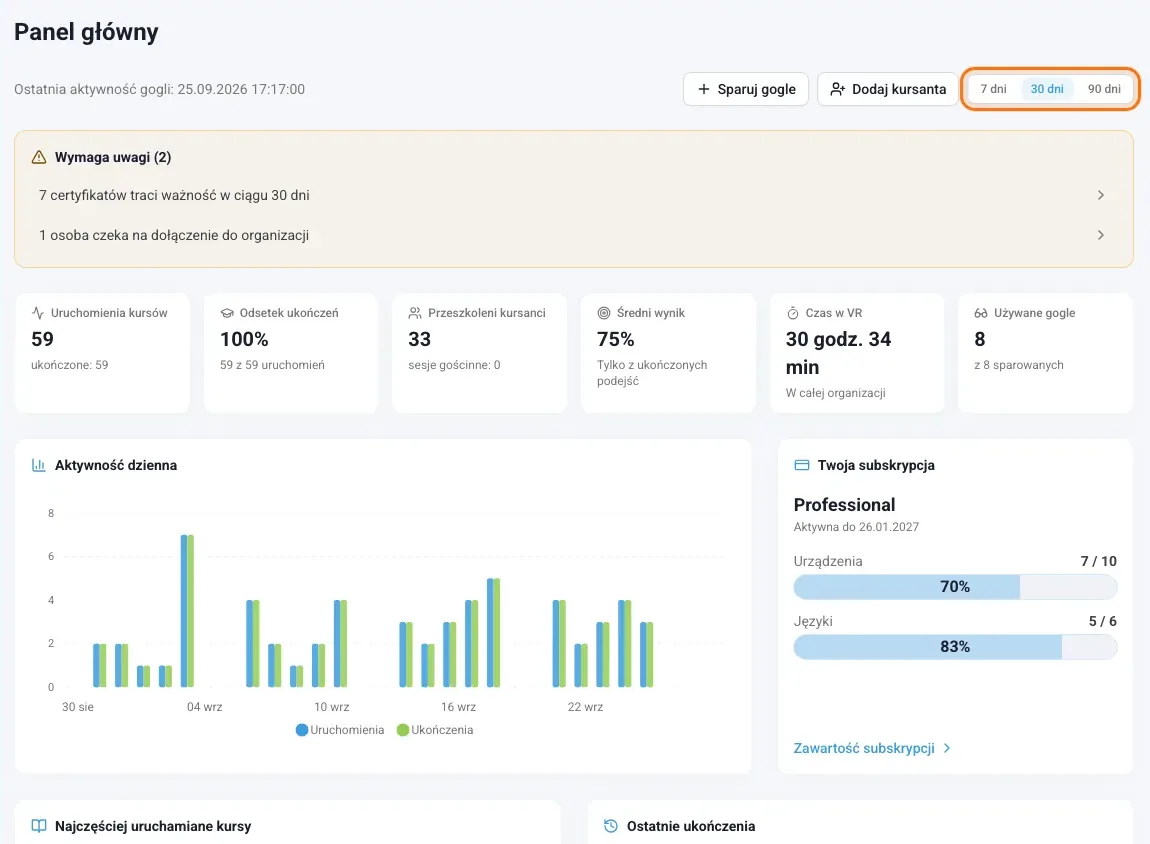The width and height of the screenshot is (1150, 844).
Task: Click the history clock icon by Ostatnie ukończenia
Action: coord(610,826)
